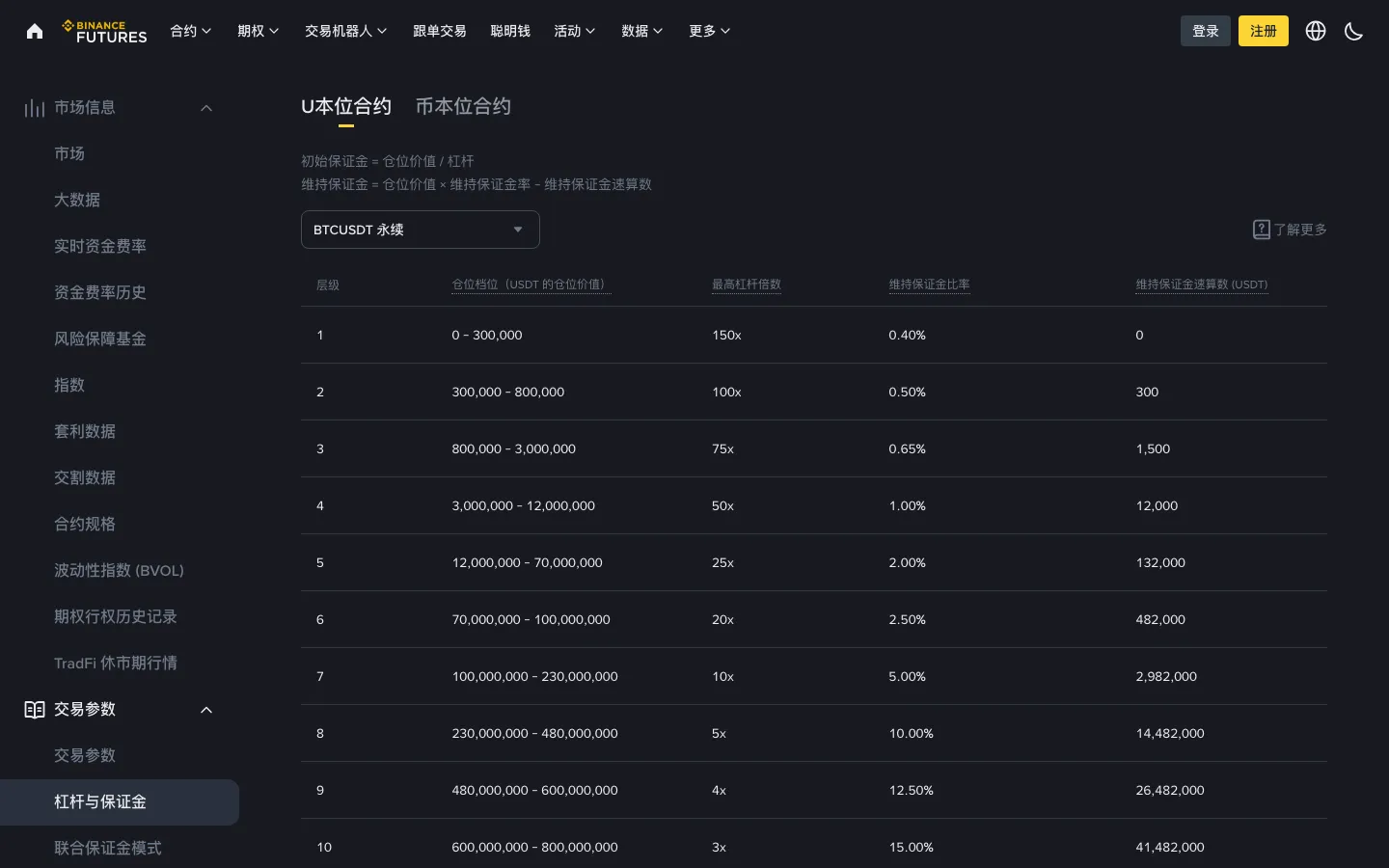Click the 市场信息 bar chart icon
Viewport: 1389px width, 868px height.
pyautogui.click(x=35, y=108)
